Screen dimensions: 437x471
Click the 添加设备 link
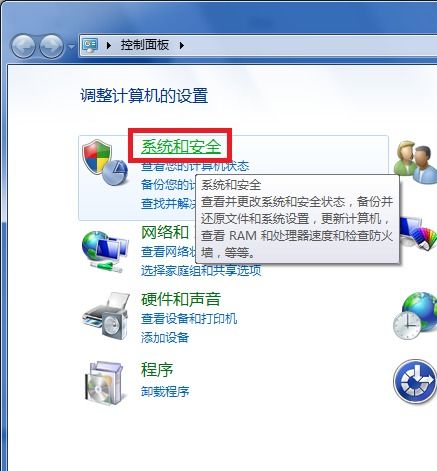pos(165,338)
